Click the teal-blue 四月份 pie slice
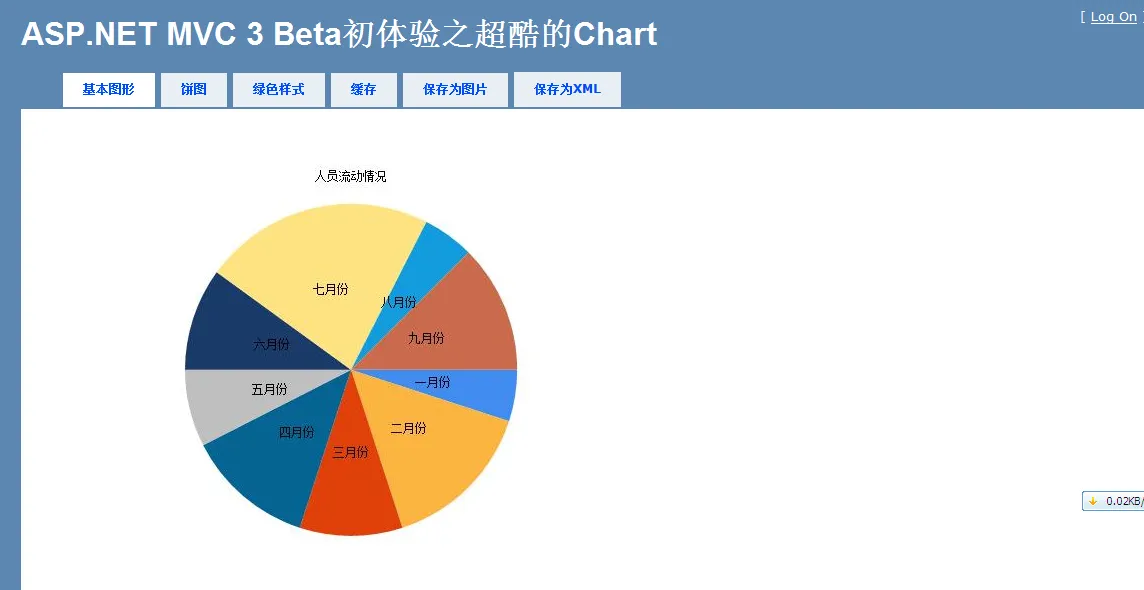Viewport: 1144px width, 590px height. pos(270,460)
